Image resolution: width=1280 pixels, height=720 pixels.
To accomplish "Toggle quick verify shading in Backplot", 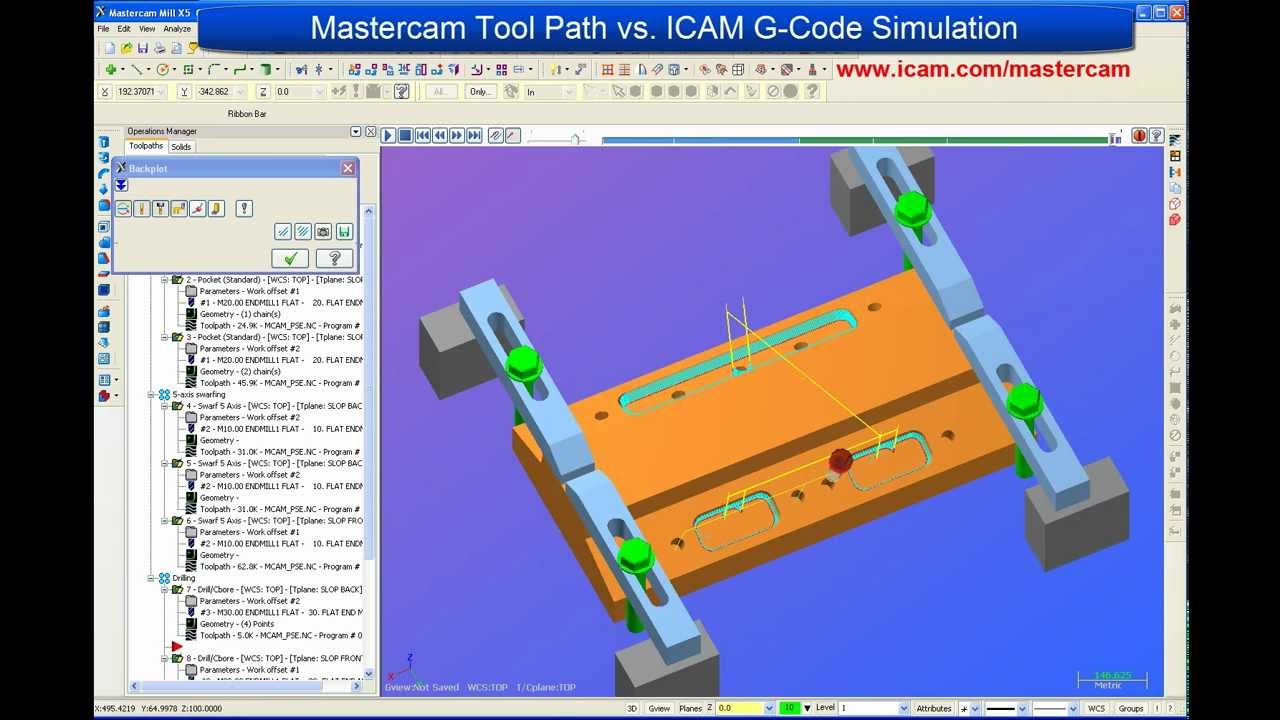I will (x=216, y=208).
